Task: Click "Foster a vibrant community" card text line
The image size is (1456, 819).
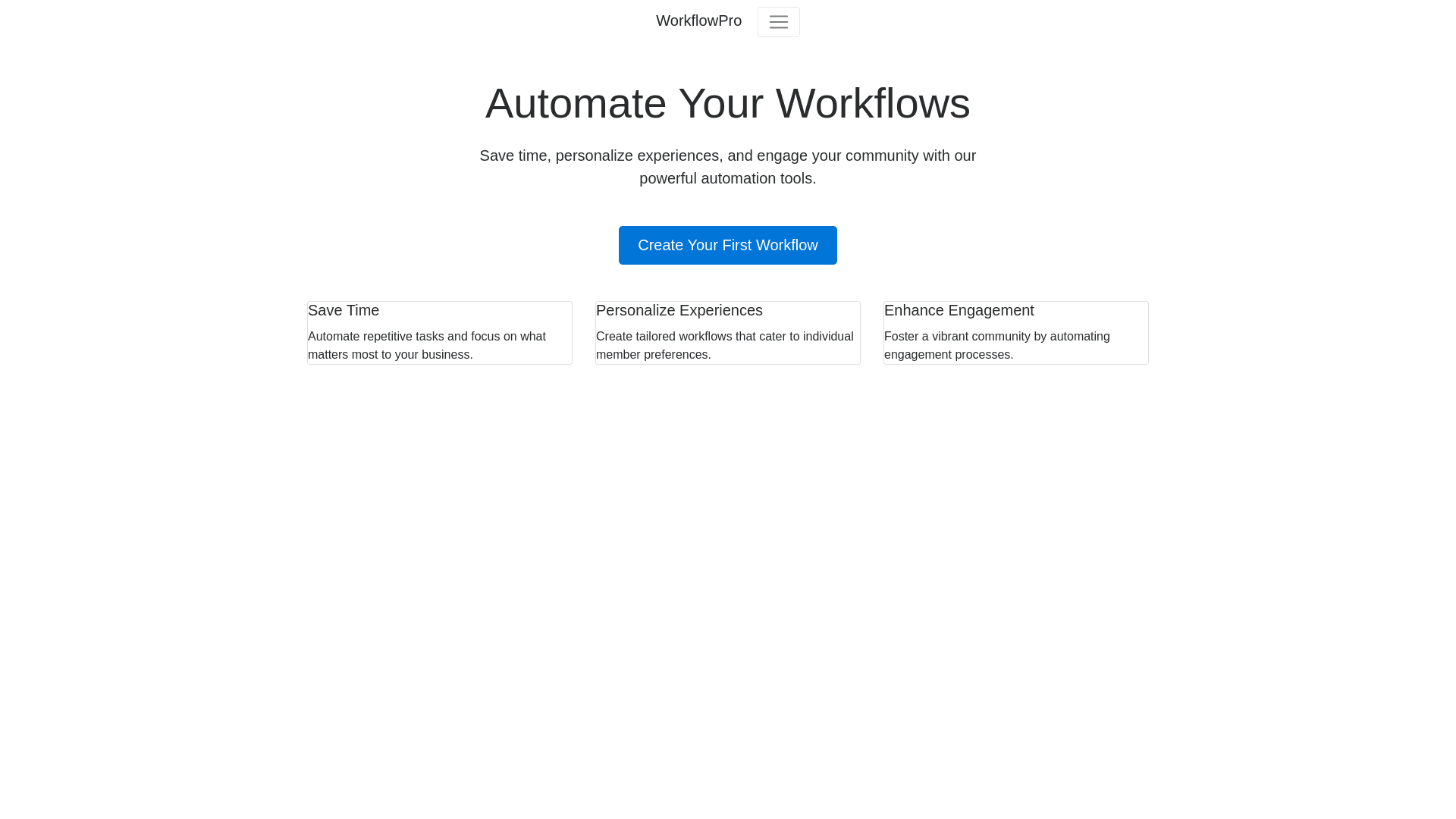Action: pos(996,337)
